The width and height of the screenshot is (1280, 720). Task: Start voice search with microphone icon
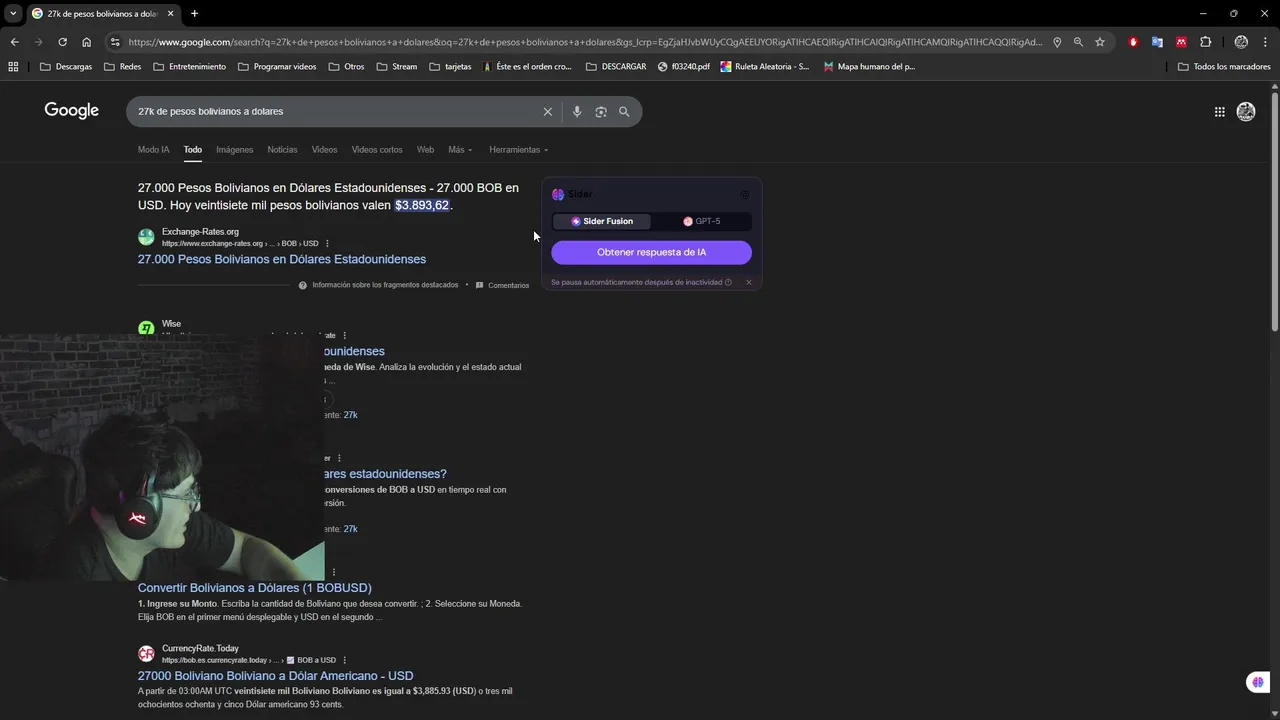[x=577, y=112]
